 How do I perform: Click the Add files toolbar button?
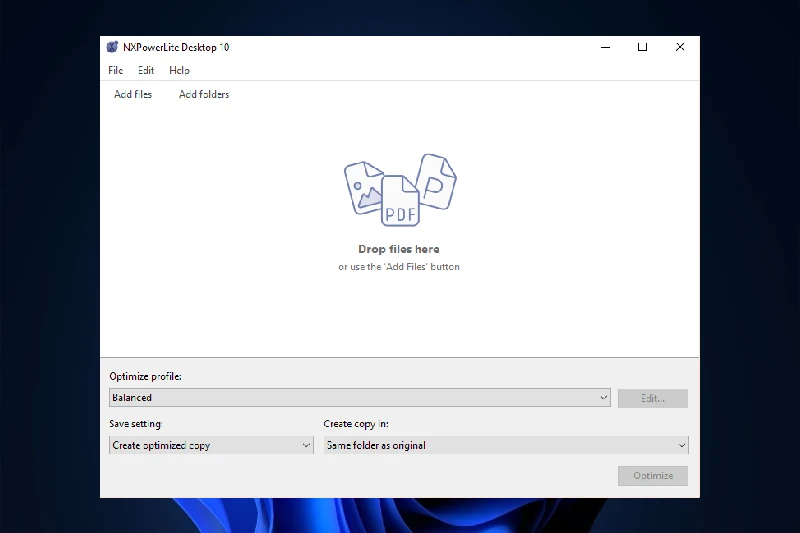pyautogui.click(x=133, y=94)
